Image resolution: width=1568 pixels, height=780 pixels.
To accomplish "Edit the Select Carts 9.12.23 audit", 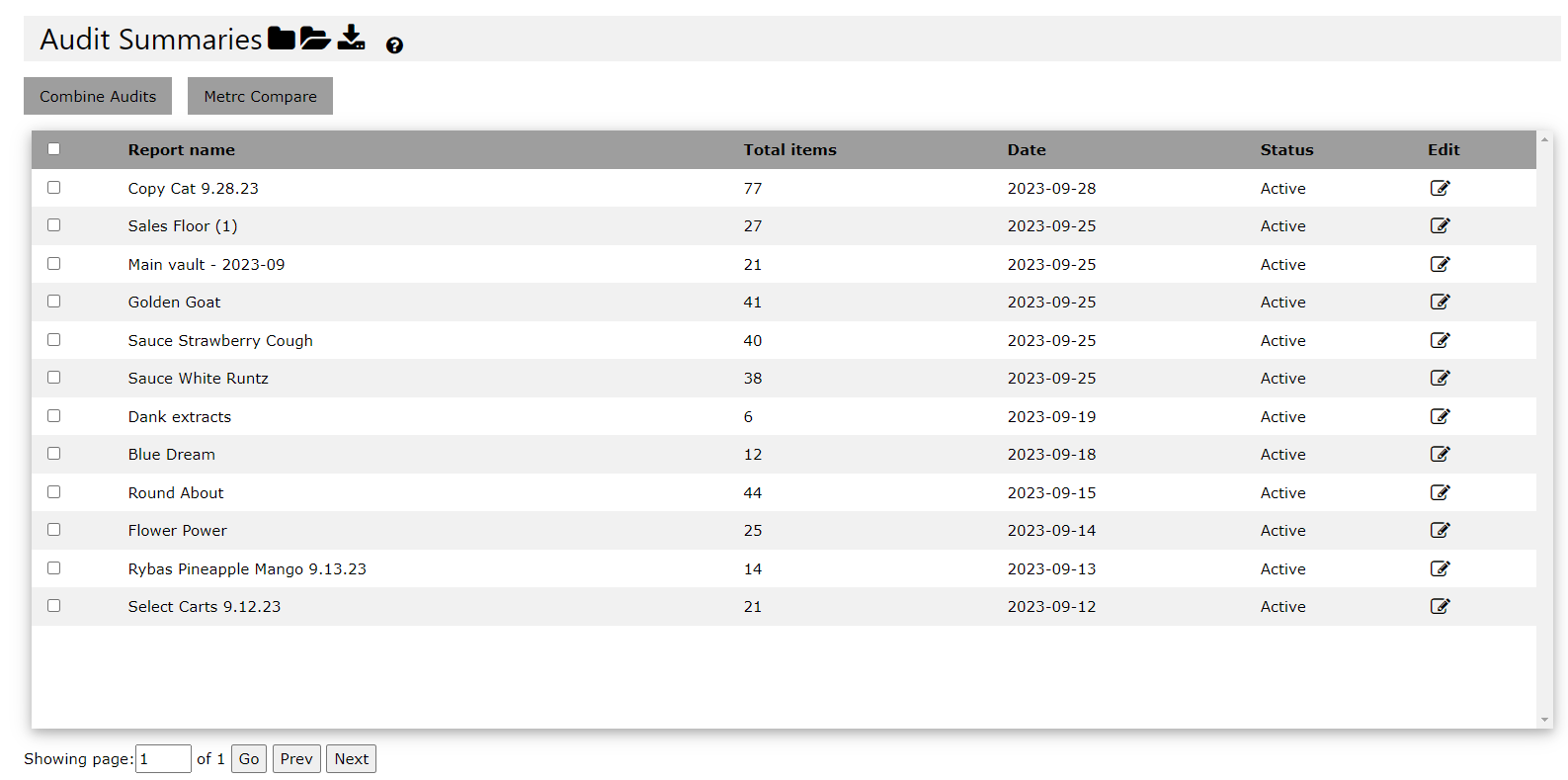I will 1441,606.
